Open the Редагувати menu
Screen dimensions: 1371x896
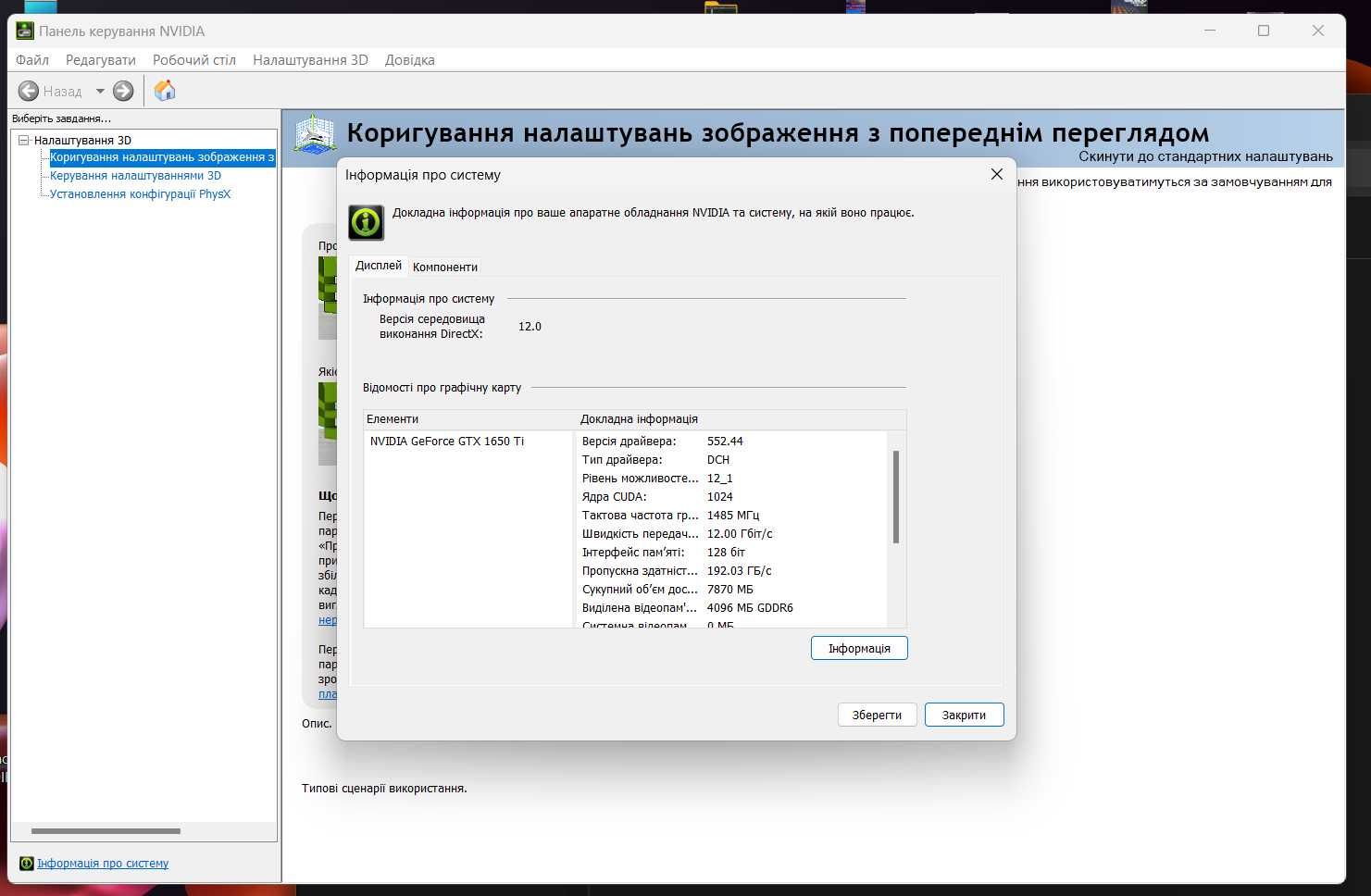[101, 60]
